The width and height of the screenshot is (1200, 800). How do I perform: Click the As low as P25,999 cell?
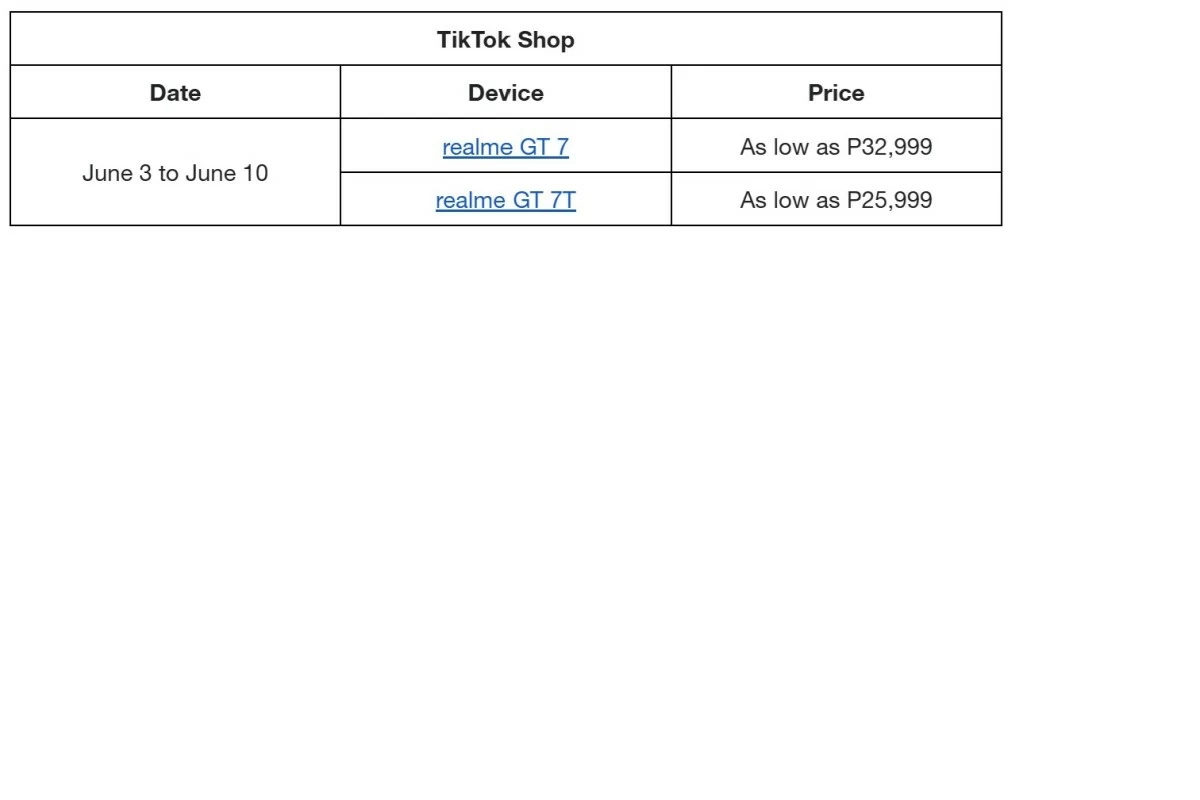[x=836, y=200]
